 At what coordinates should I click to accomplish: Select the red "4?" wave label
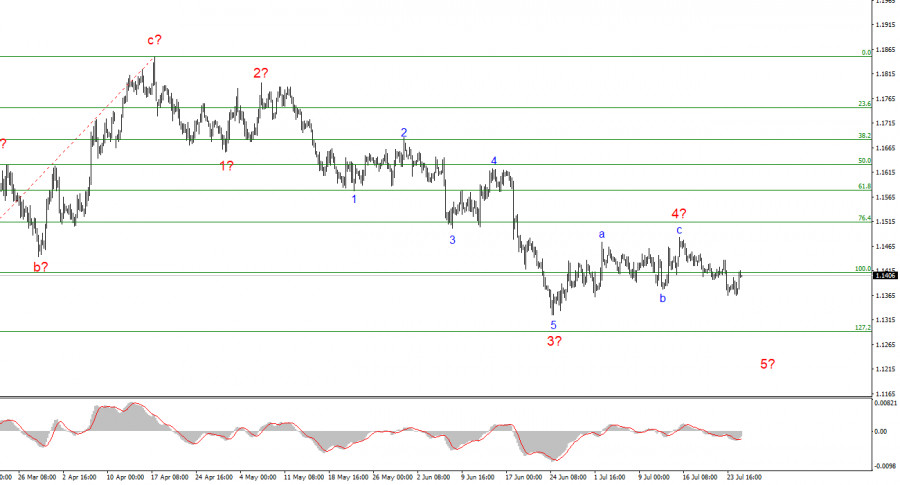click(x=678, y=214)
